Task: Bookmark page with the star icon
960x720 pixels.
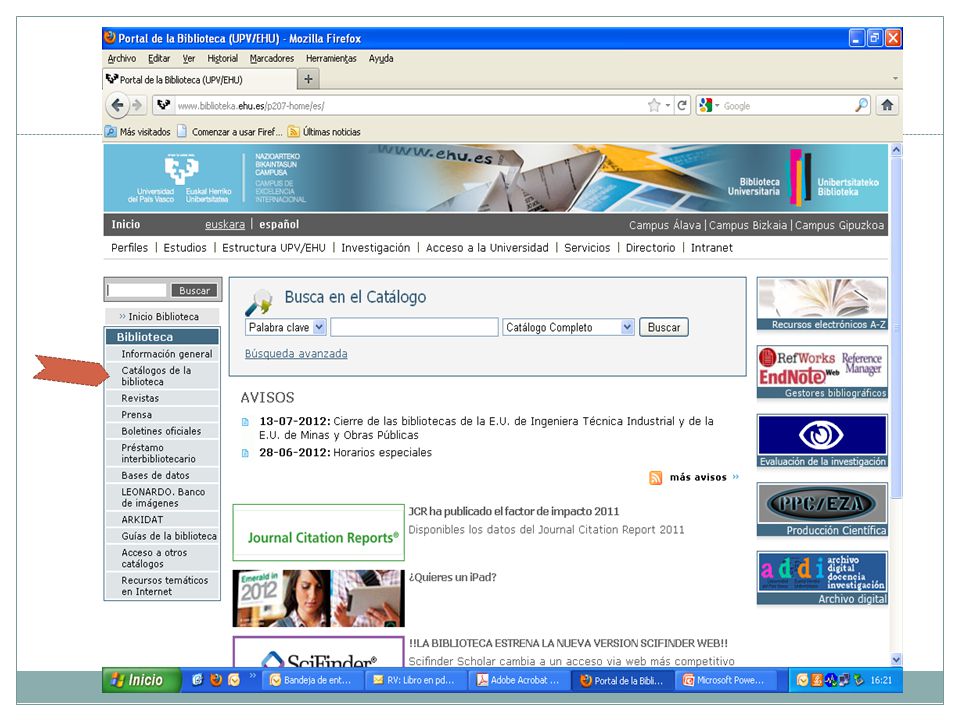Action: tap(654, 105)
